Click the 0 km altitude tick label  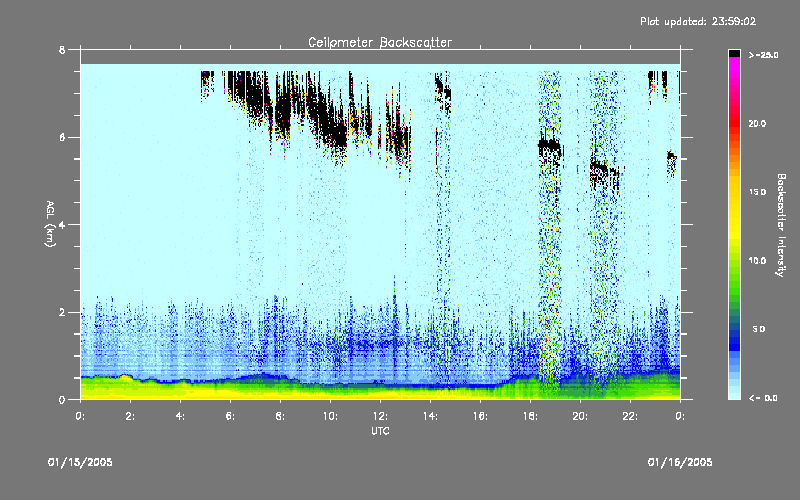[62, 399]
